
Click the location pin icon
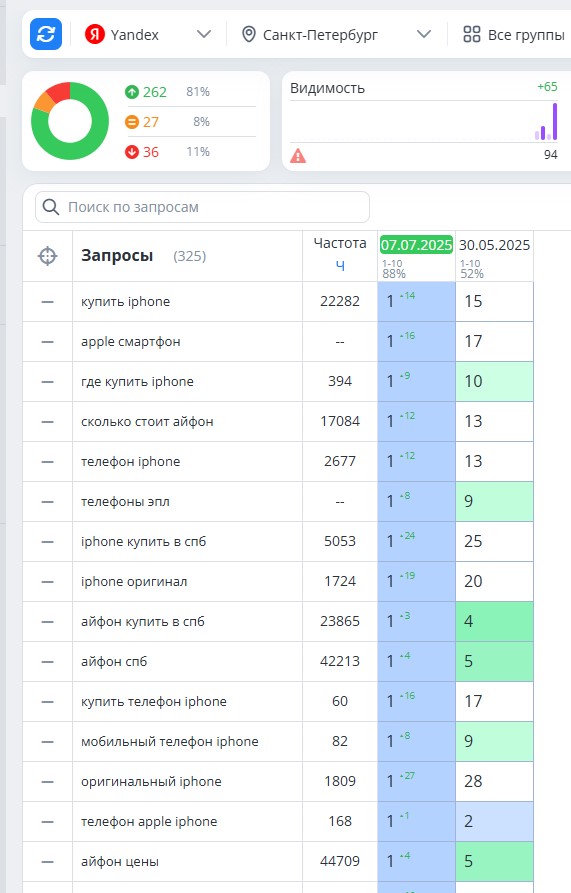[248, 34]
